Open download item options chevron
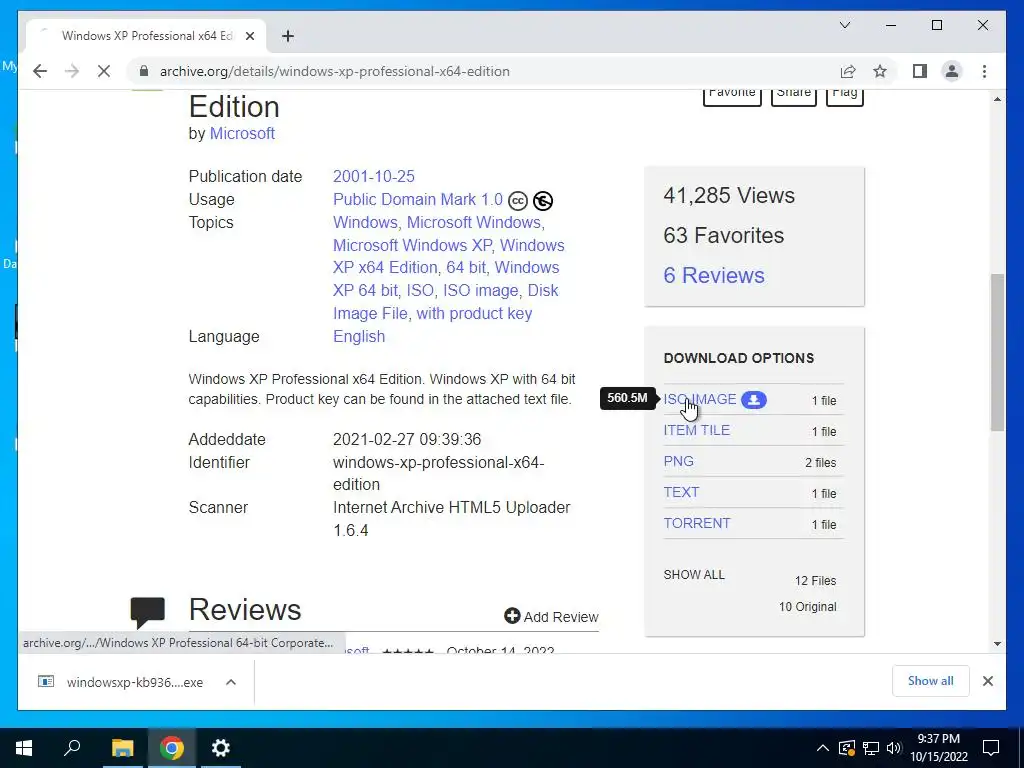1024x768 pixels. (231, 682)
